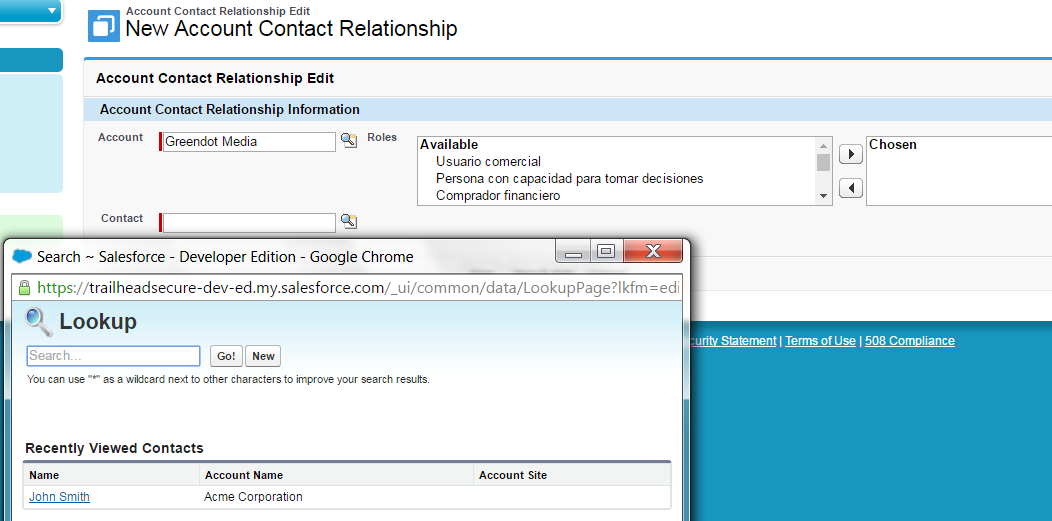This screenshot has height=521, width=1052.
Task: Open the Account lookup icon
Action: [348, 141]
